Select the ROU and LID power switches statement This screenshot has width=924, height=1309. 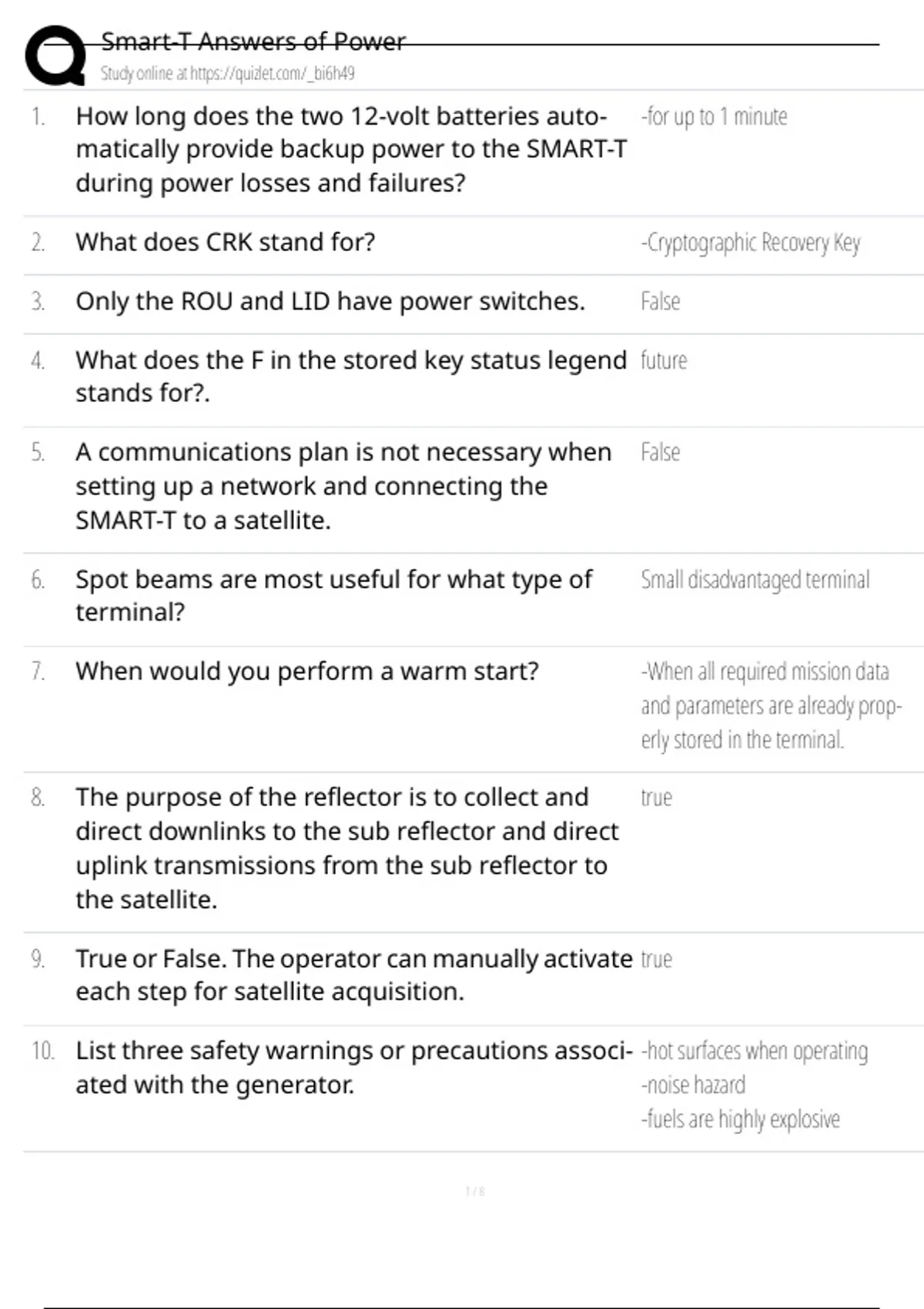pos(330,302)
